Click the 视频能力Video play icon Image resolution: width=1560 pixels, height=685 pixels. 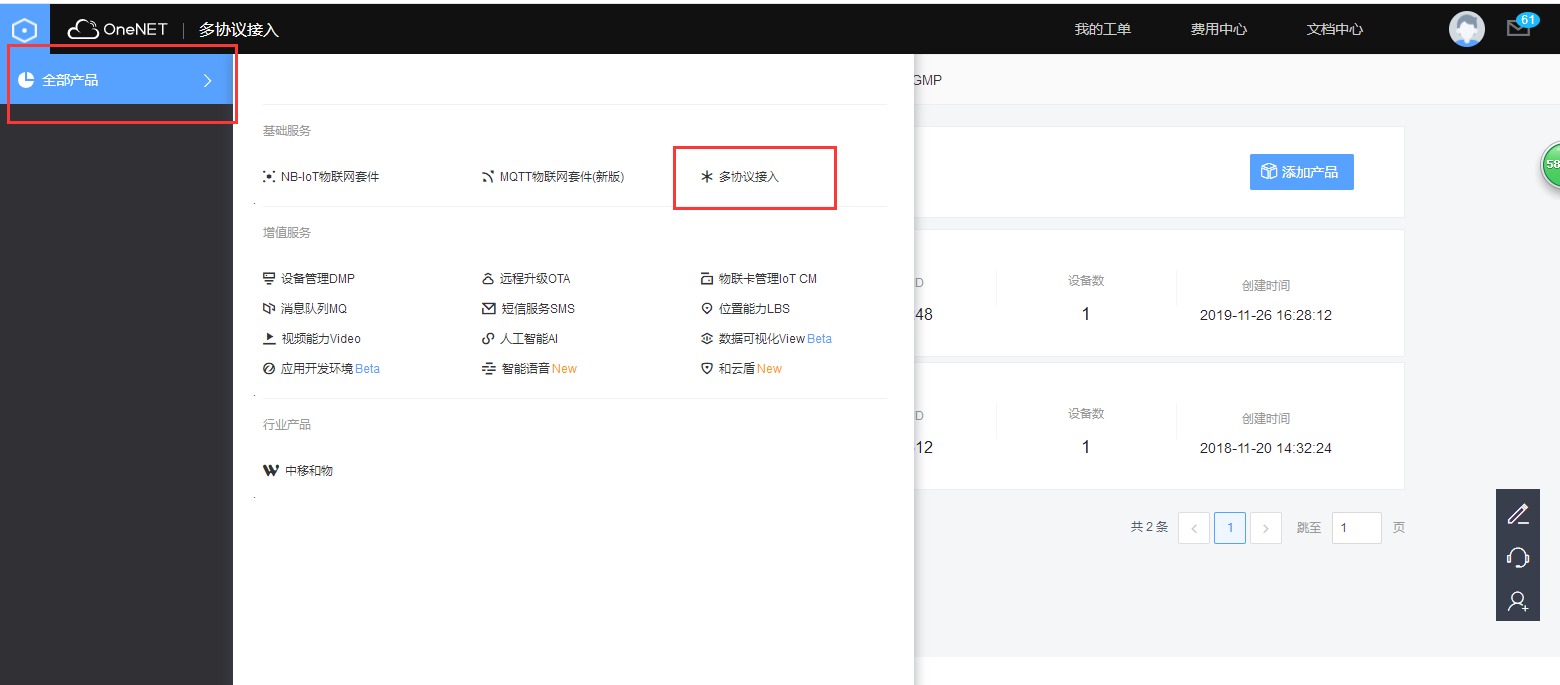(x=268, y=338)
